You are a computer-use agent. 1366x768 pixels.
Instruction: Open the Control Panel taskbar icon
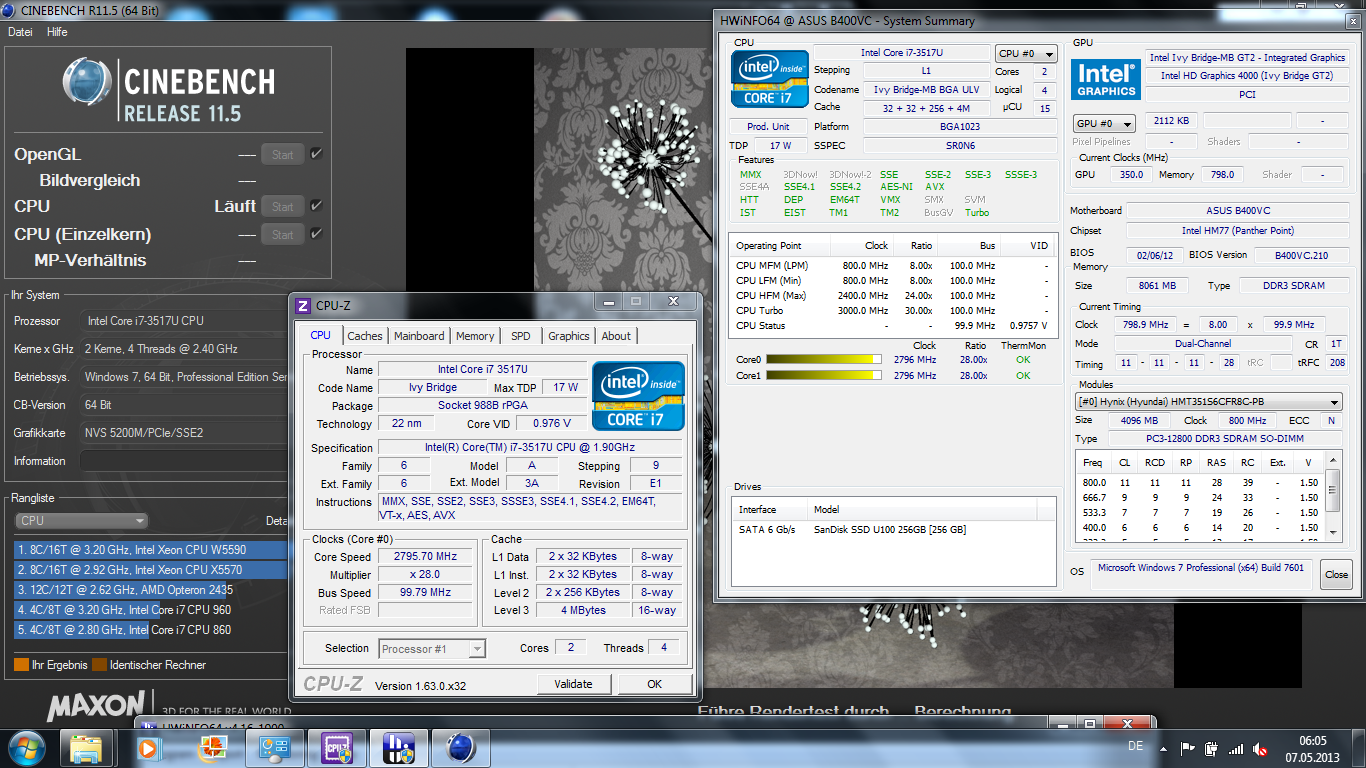[x=274, y=747]
